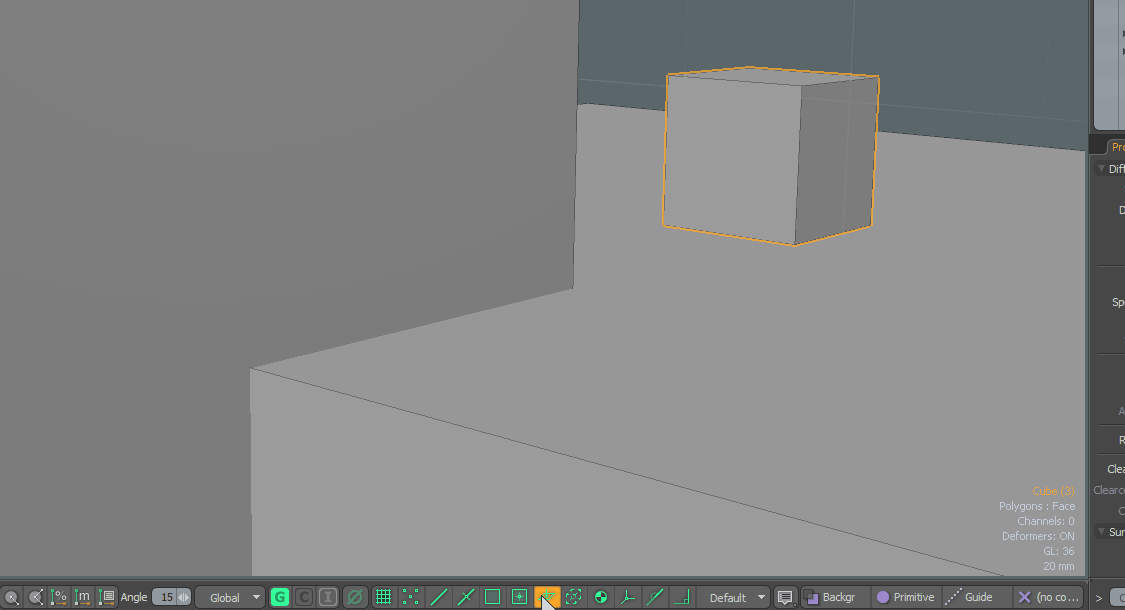This screenshot has height=610, width=1125.
Task: Enable curve snapping icon
Action: pyautogui.click(x=655, y=597)
